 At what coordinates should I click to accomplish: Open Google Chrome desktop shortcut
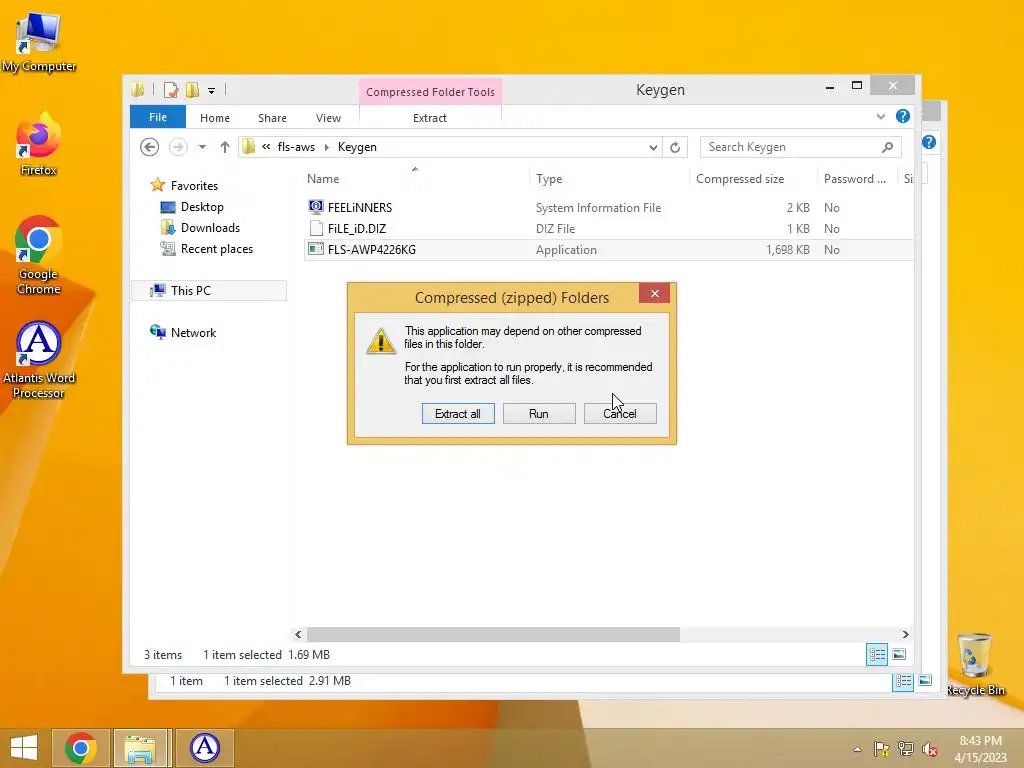point(39,255)
